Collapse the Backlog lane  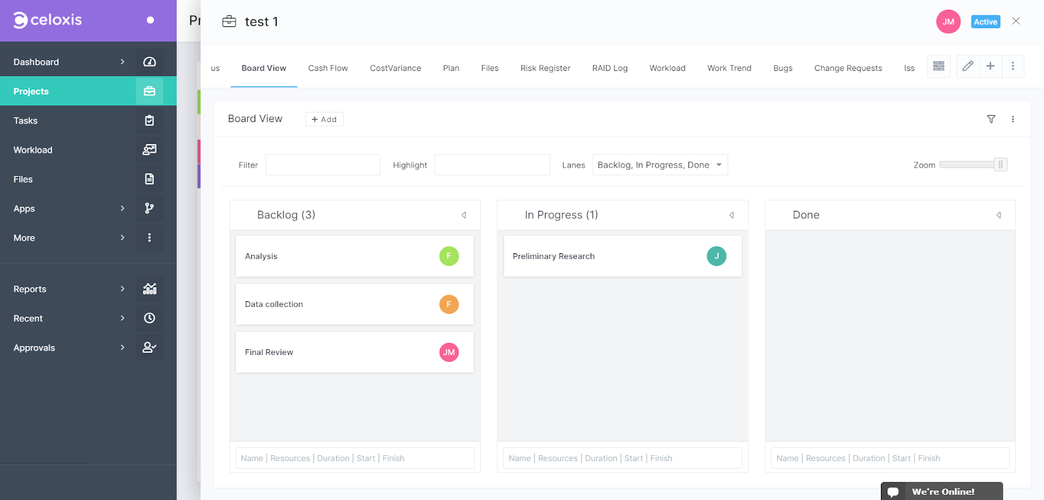pos(463,215)
